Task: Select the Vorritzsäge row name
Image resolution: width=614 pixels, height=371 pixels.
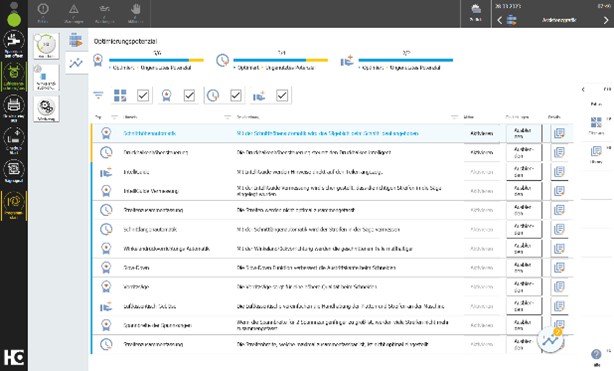Action: tap(136, 287)
